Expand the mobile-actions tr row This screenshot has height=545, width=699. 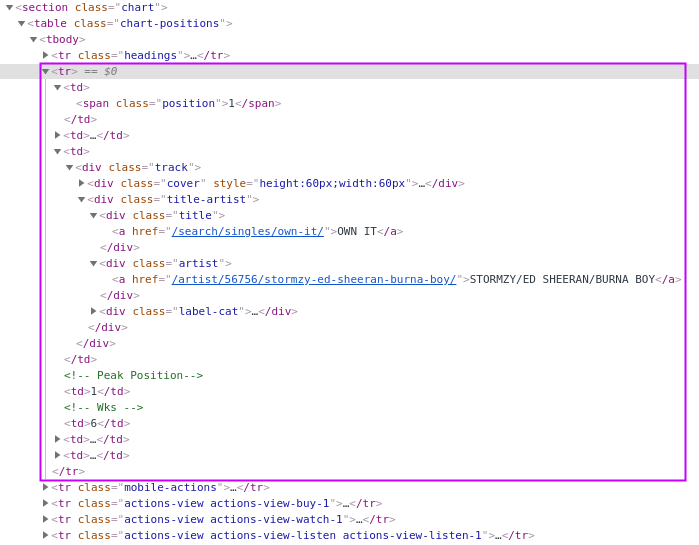(x=45, y=487)
